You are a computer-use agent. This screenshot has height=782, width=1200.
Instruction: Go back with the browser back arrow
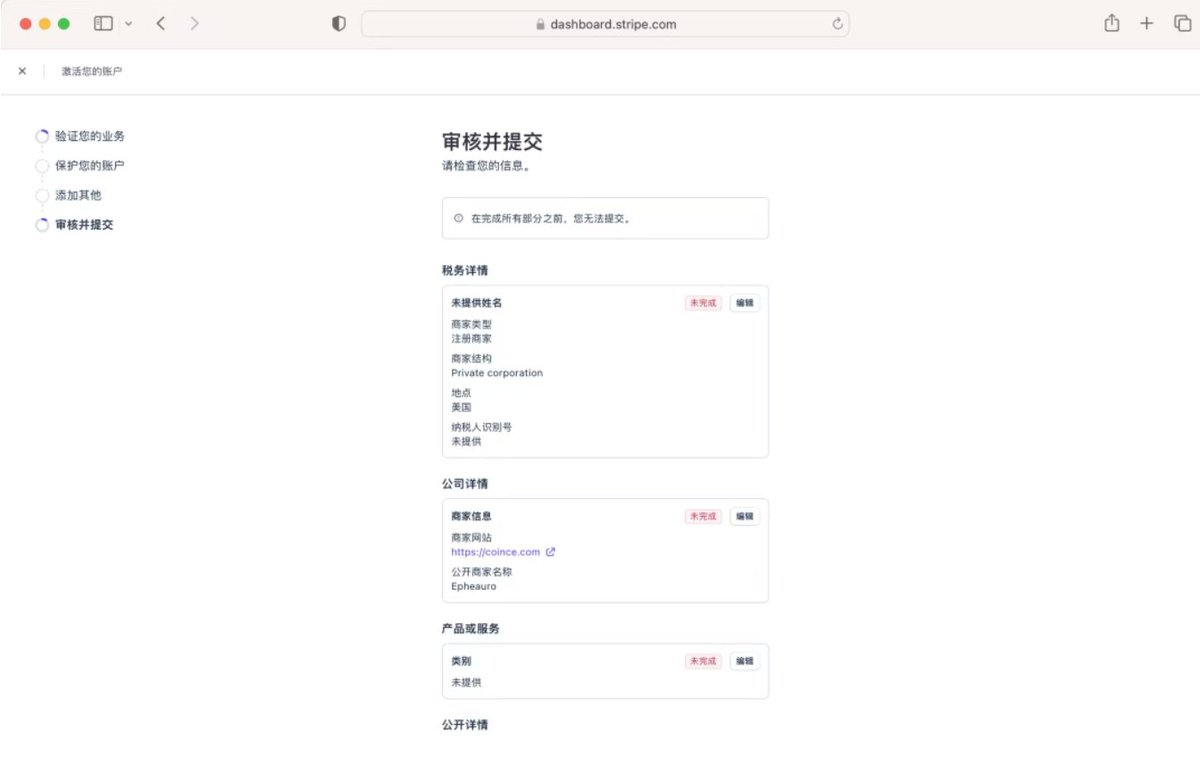160,23
